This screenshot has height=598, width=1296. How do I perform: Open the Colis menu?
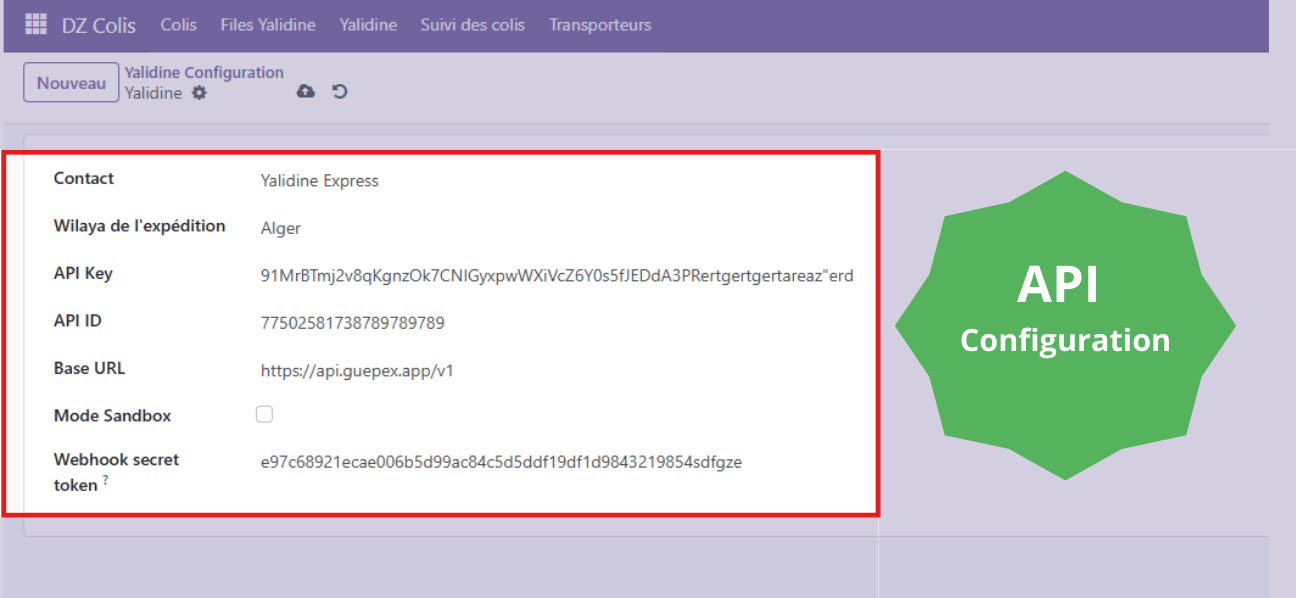coord(178,25)
